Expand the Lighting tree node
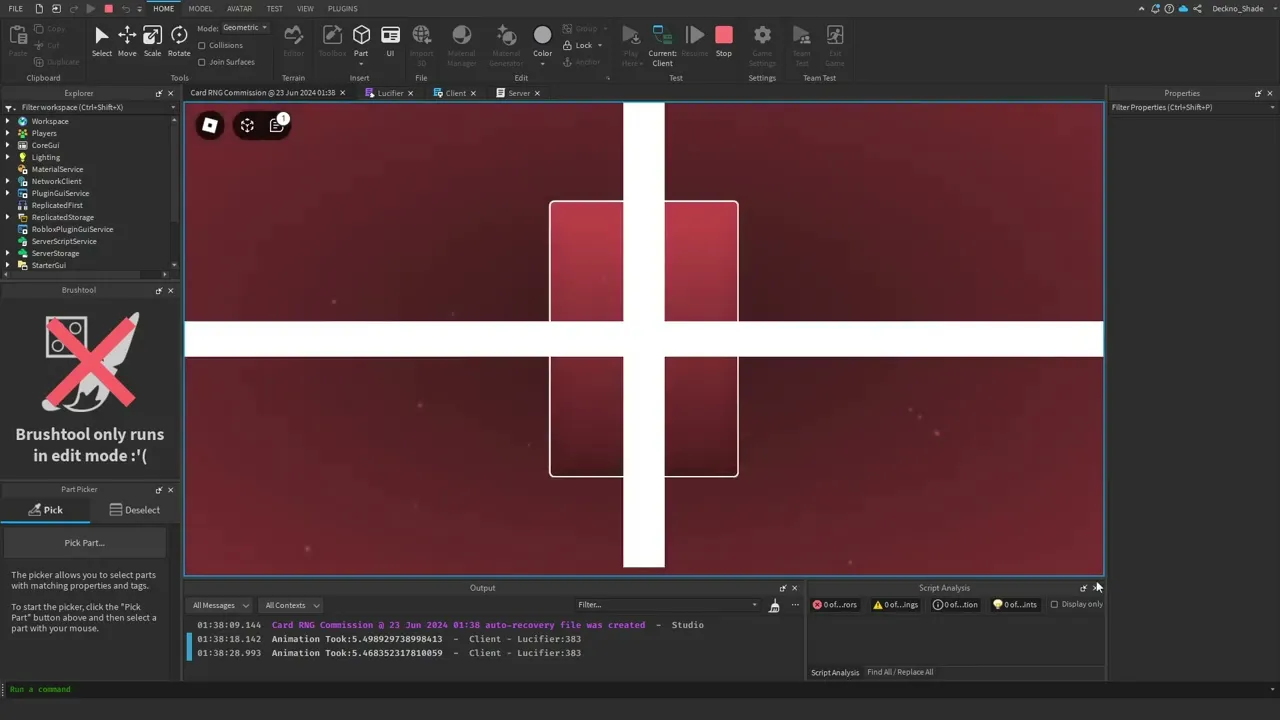 click(x=8, y=157)
